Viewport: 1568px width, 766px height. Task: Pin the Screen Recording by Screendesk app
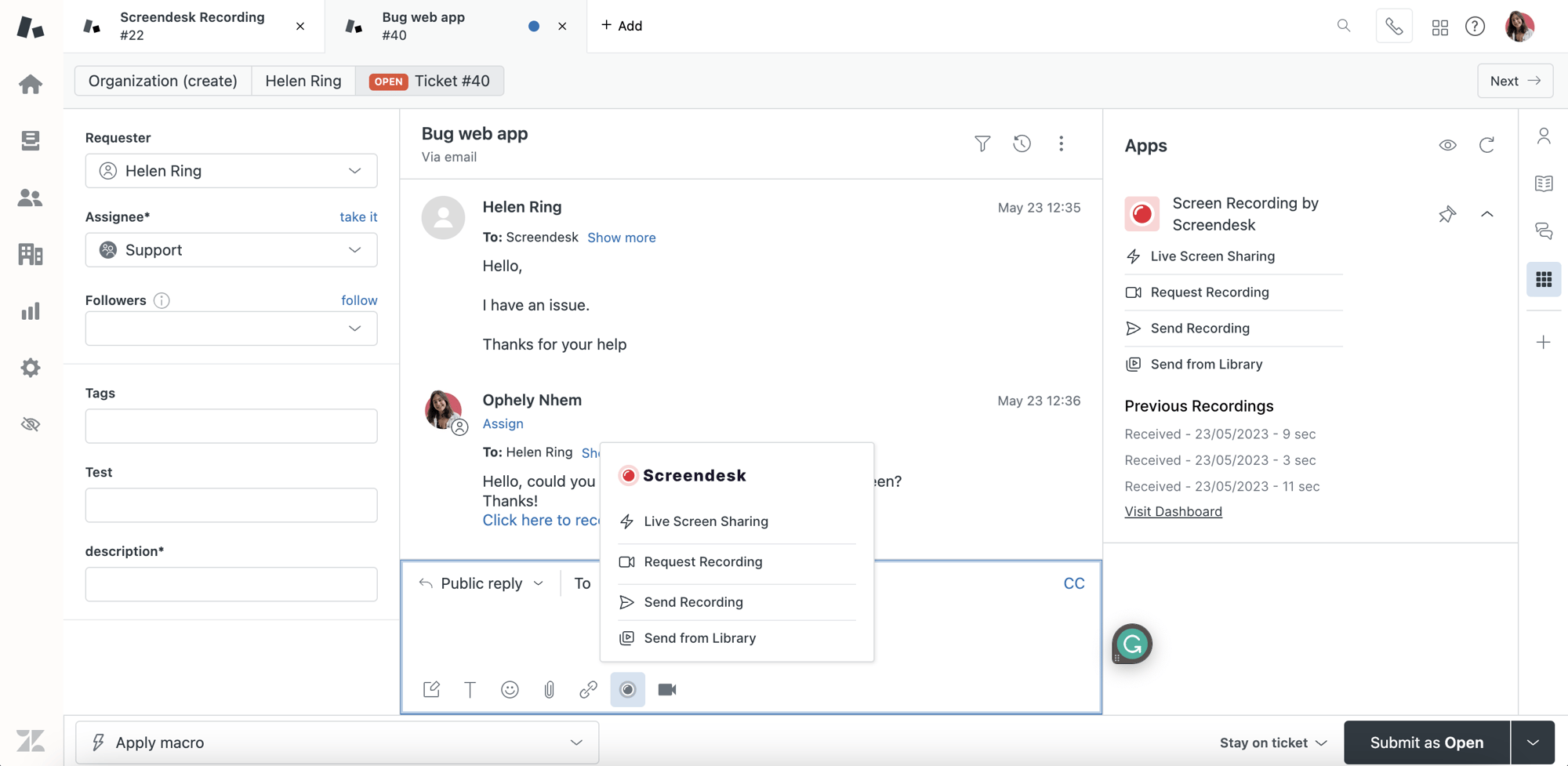[x=1448, y=214]
